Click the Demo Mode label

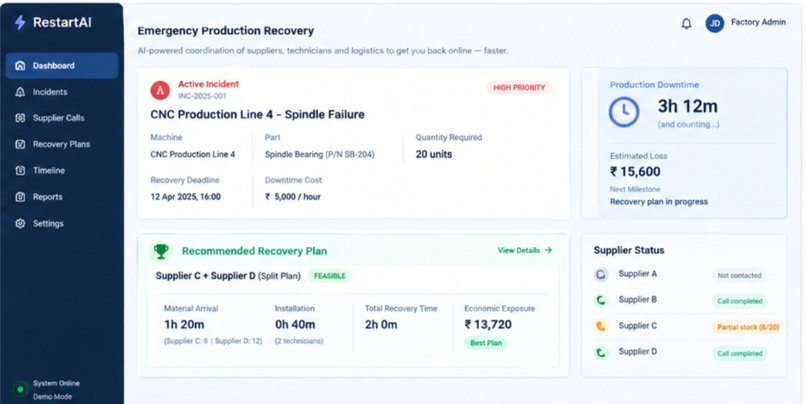pyautogui.click(x=52, y=397)
